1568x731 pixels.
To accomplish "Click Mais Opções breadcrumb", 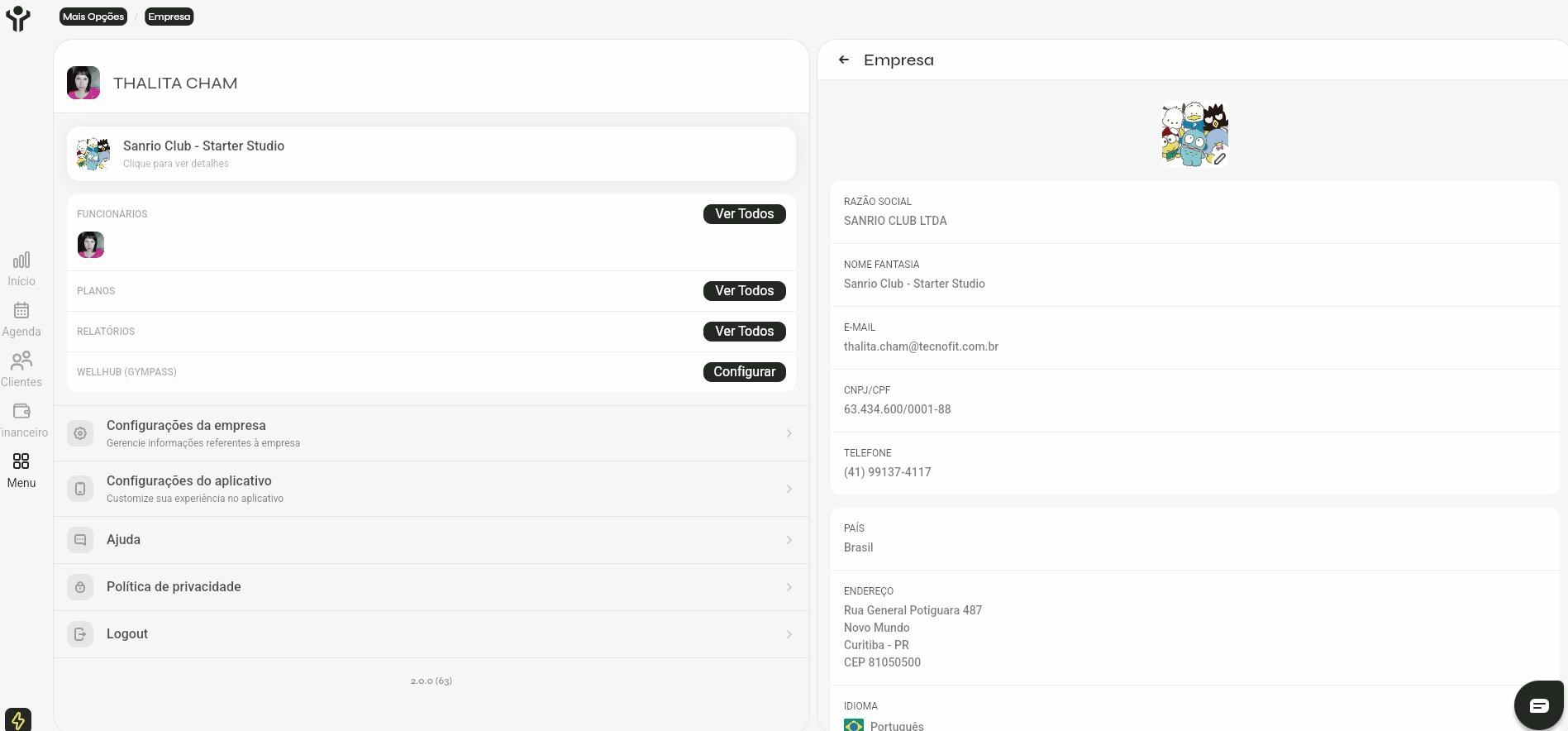I will pyautogui.click(x=93, y=17).
